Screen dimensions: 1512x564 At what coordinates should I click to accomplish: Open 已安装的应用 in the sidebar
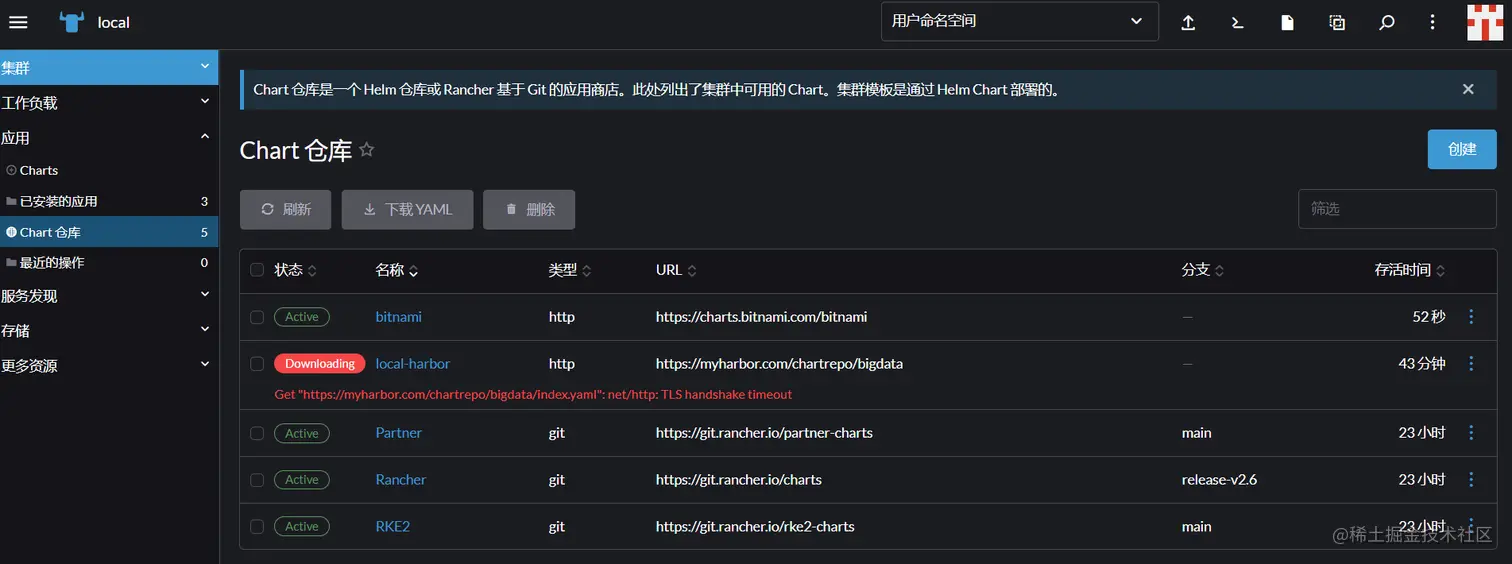(x=109, y=201)
